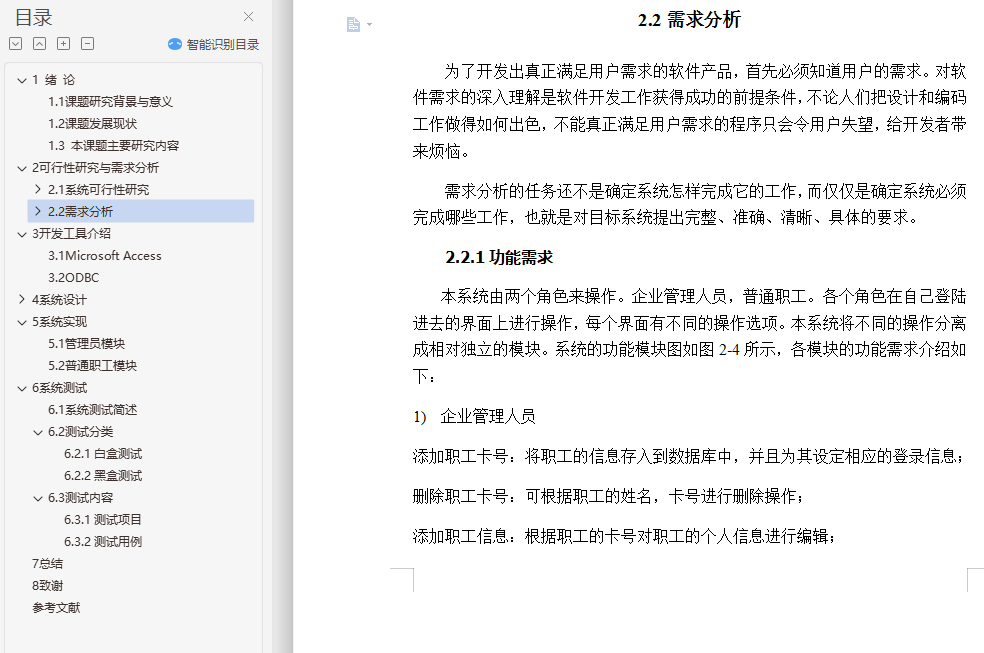Go to 1 绪论 heading

coord(54,80)
